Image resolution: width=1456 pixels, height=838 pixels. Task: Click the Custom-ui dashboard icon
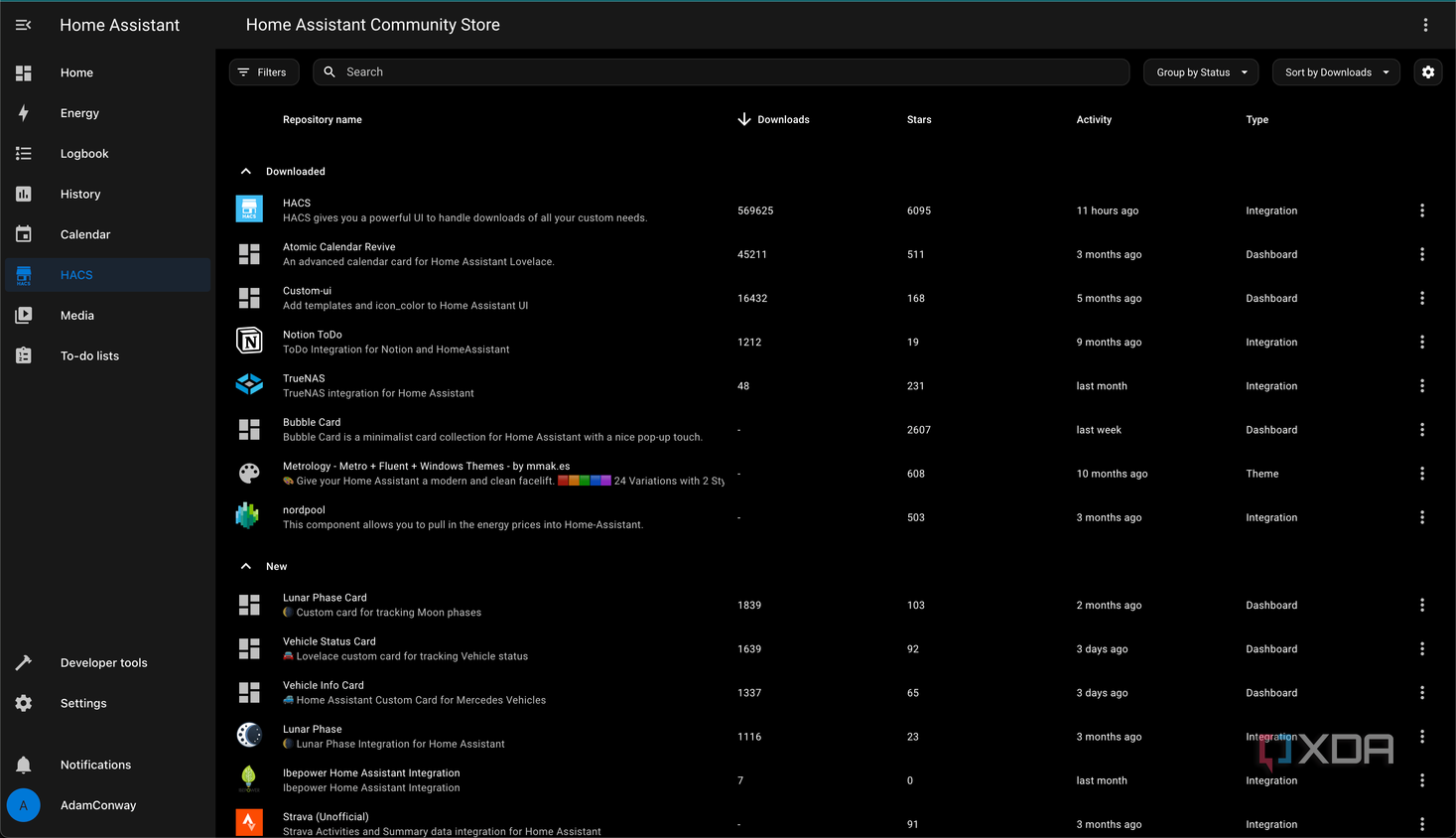click(249, 298)
